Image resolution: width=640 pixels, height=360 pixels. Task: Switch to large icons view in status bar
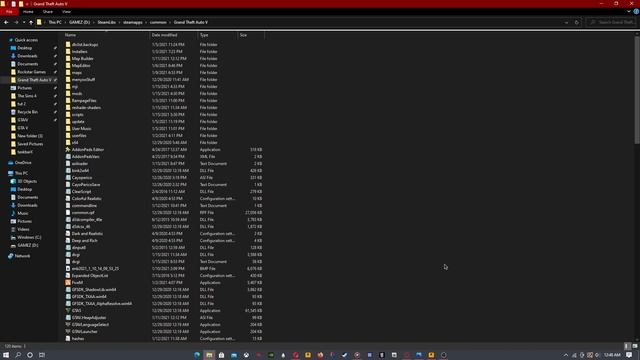[635, 346]
